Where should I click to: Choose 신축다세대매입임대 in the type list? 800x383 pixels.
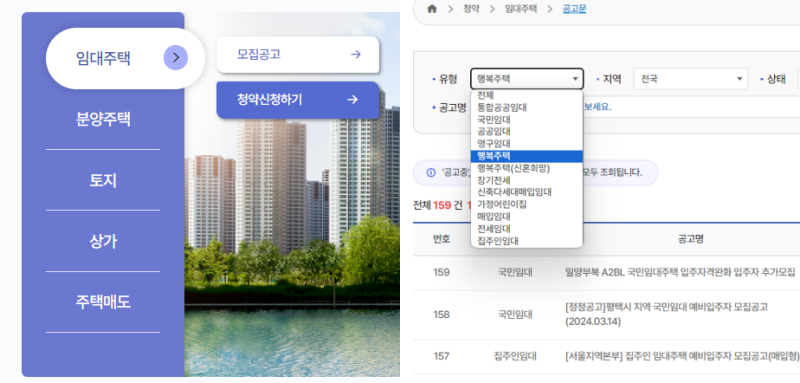[x=527, y=192]
